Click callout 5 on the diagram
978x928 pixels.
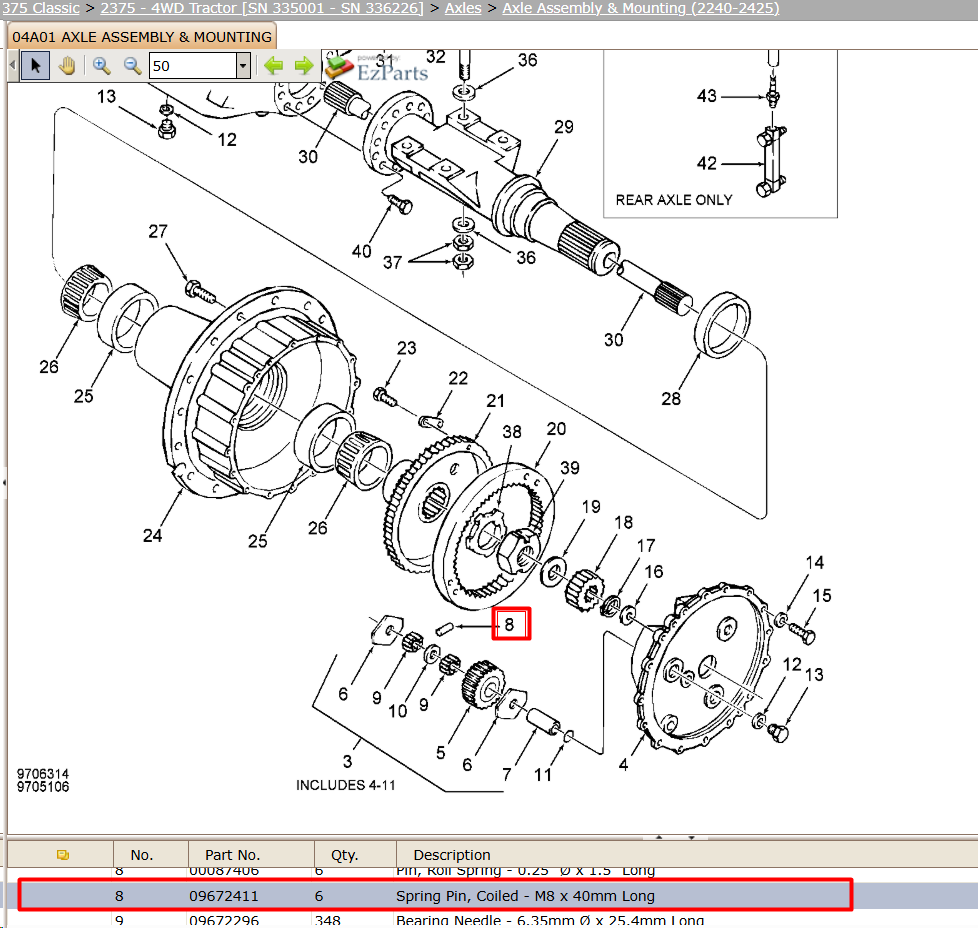click(440, 753)
